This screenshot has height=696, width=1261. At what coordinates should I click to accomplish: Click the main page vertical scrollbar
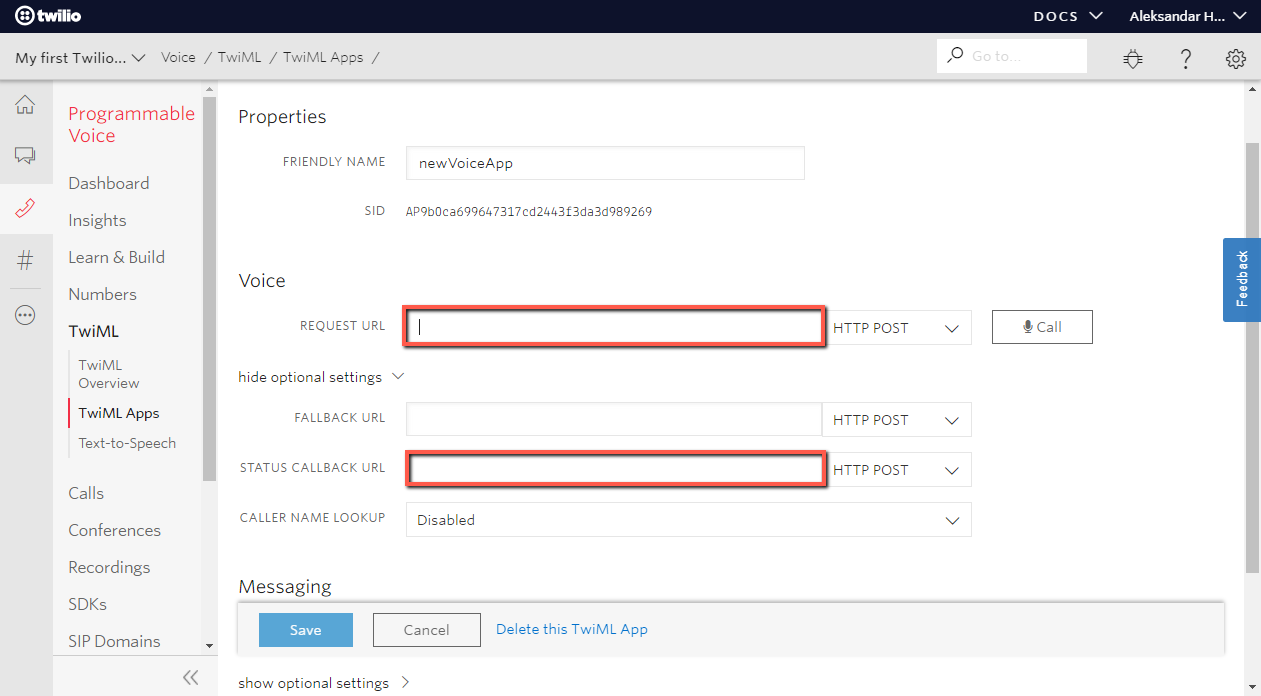pos(1253,358)
